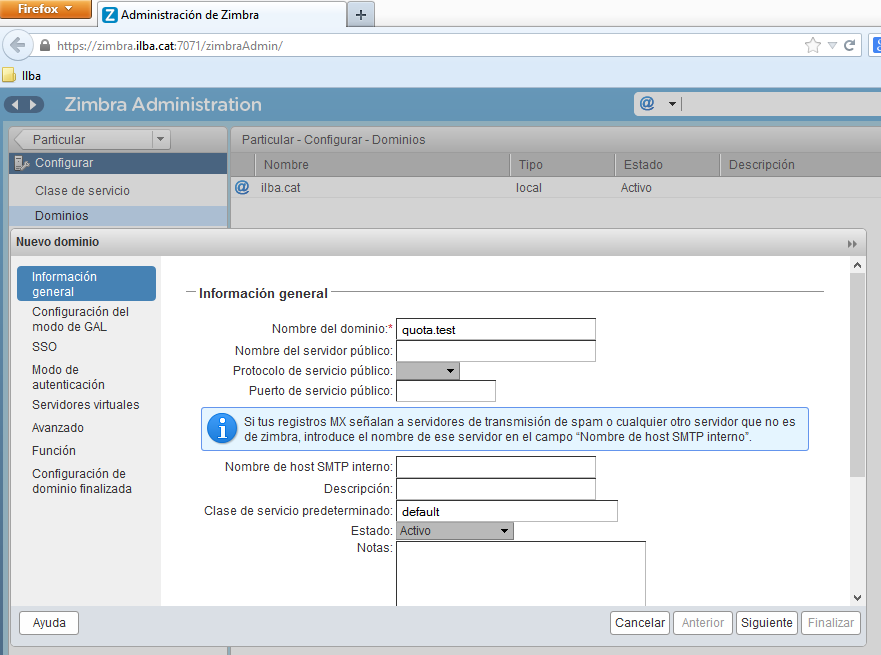Click the Particular back button
881x655 pixels.
(83, 139)
